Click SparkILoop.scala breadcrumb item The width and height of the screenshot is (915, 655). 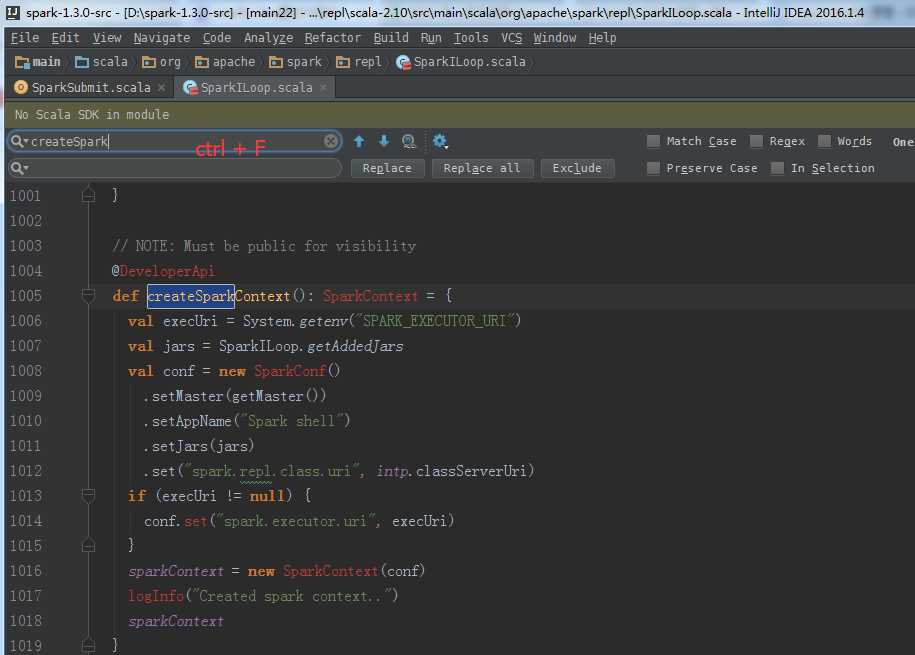pyautogui.click(x=461, y=62)
